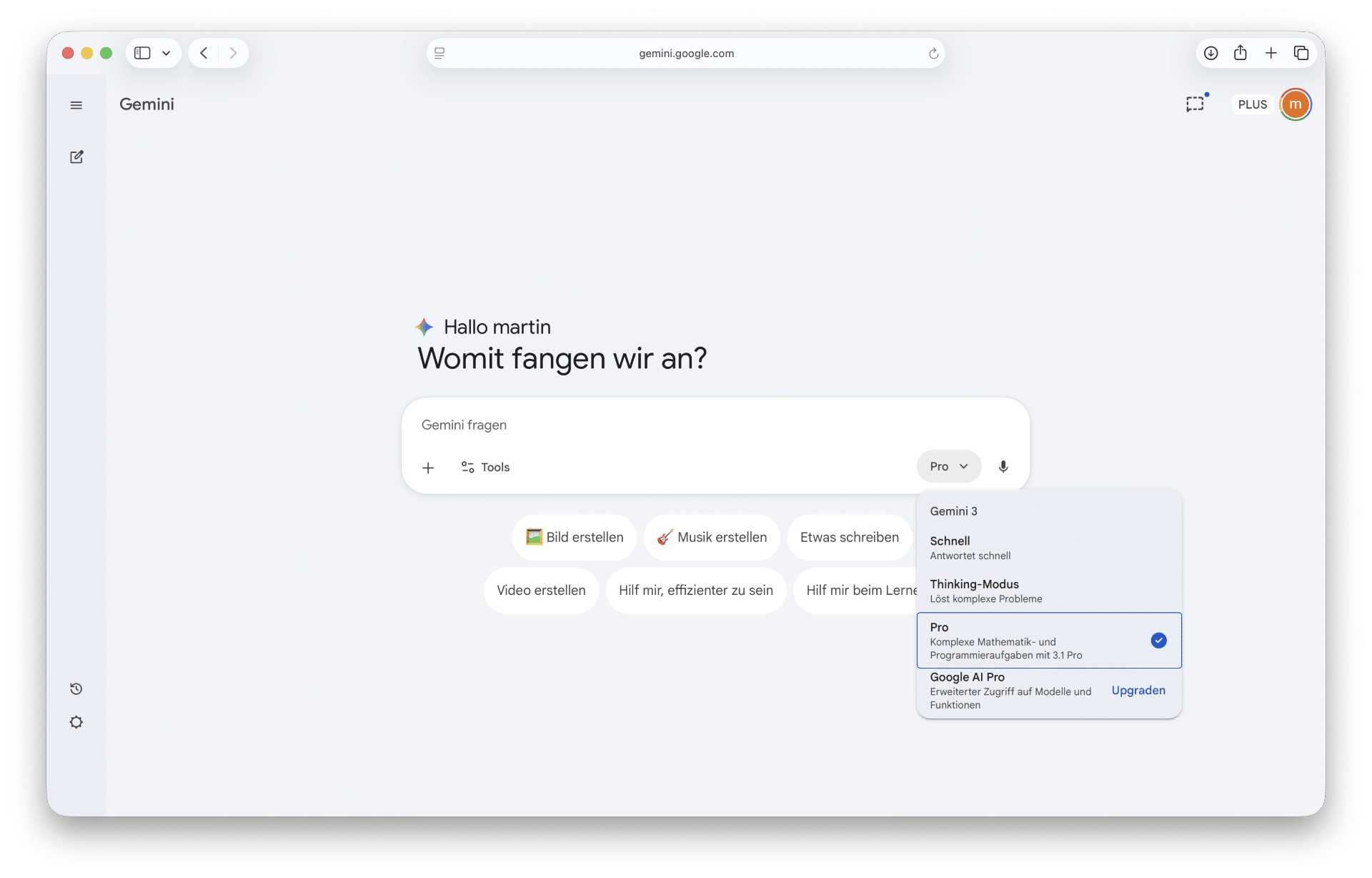Viewport: 1372px width, 878px height.
Task: Open the account avatar menu
Action: coord(1295,104)
